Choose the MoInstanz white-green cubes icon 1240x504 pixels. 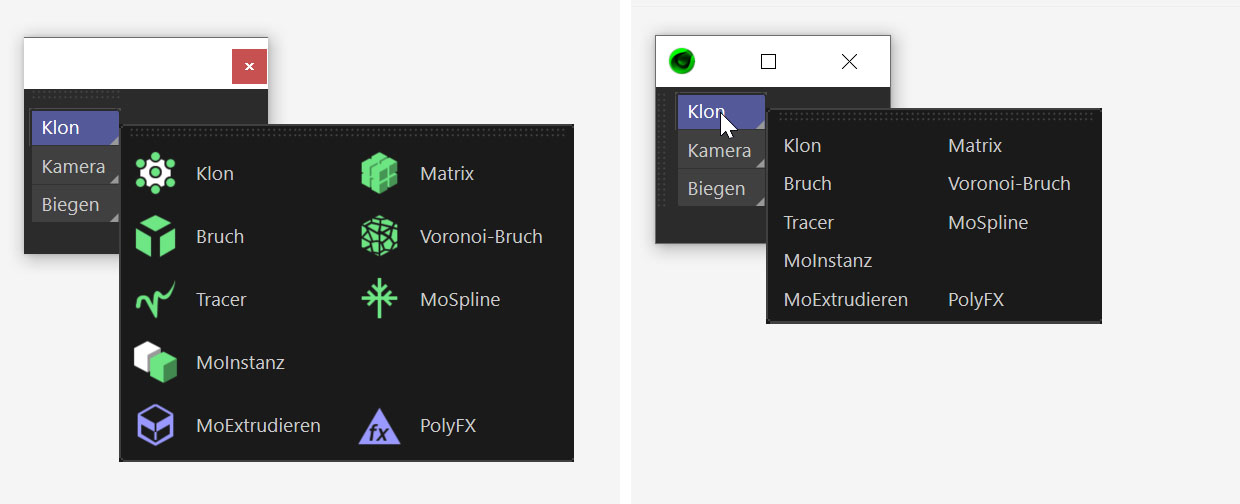tap(155, 362)
